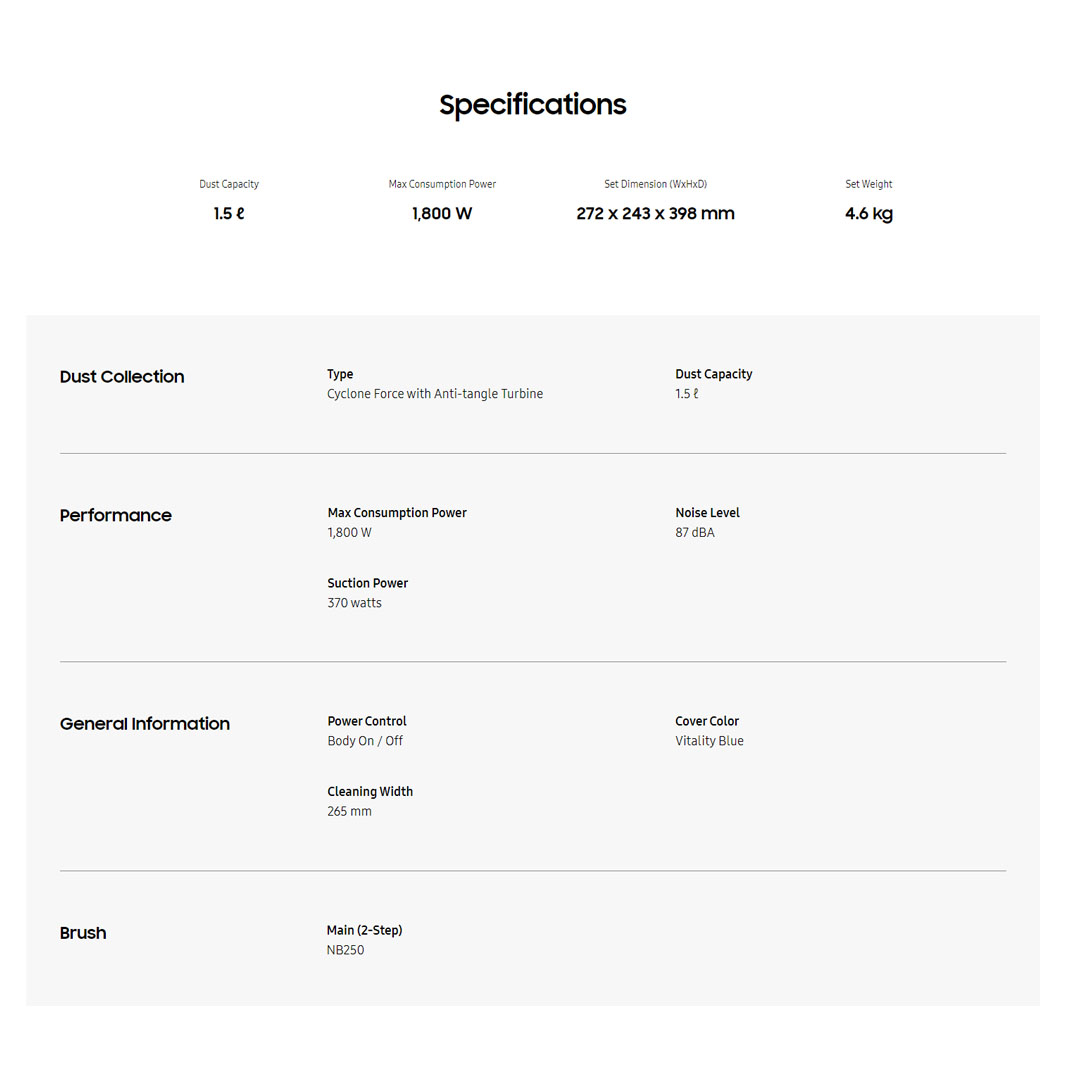
Task: Click the 4.6 kg set weight value
Action: tap(868, 214)
